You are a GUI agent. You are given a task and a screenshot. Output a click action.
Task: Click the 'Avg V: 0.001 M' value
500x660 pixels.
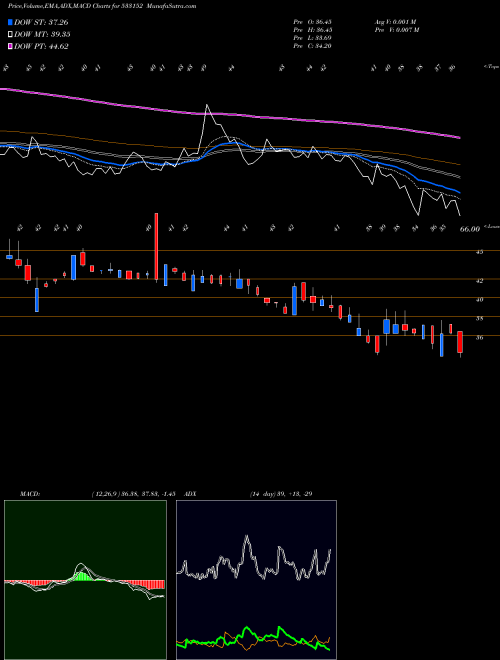(x=396, y=22)
